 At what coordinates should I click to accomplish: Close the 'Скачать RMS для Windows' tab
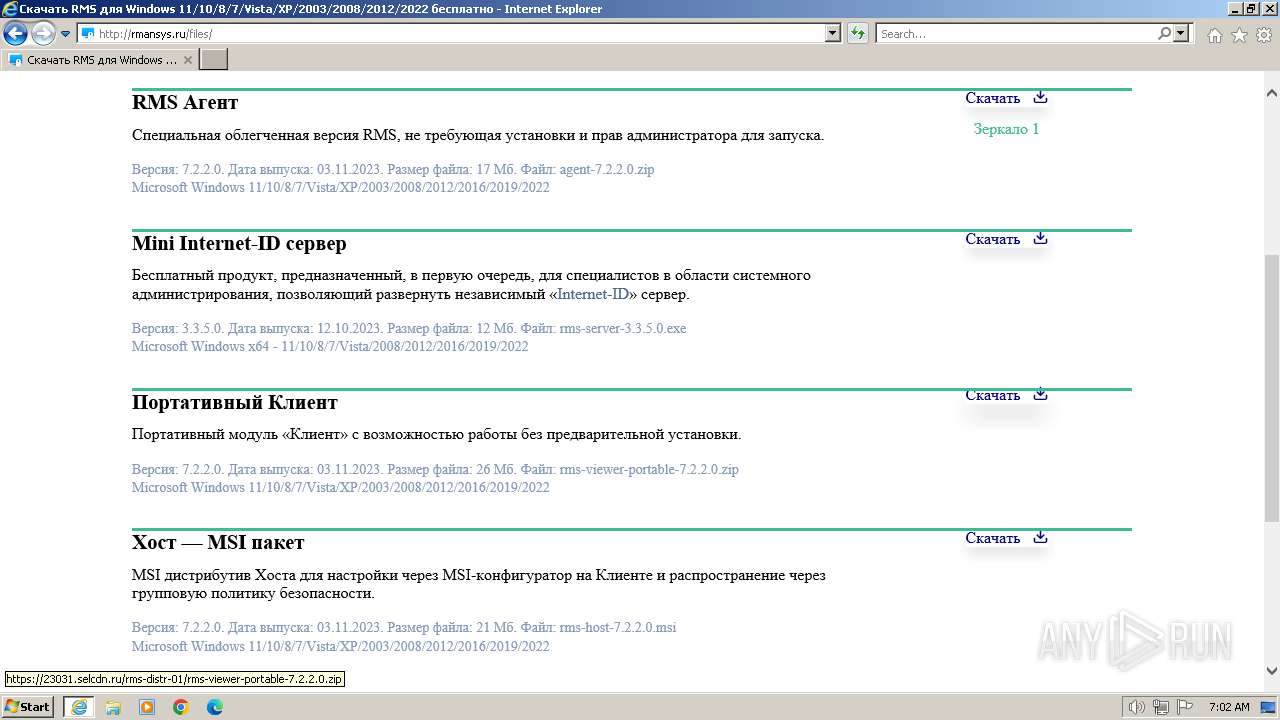coord(187,60)
